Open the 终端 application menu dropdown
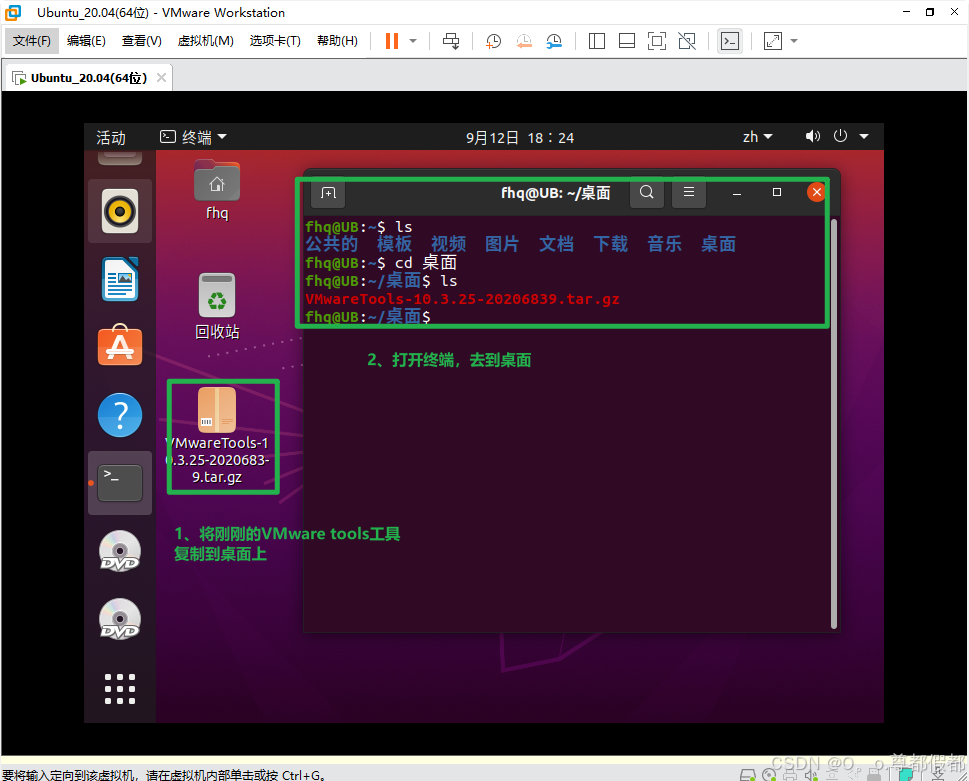This screenshot has width=969, height=781. [x=193, y=137]
